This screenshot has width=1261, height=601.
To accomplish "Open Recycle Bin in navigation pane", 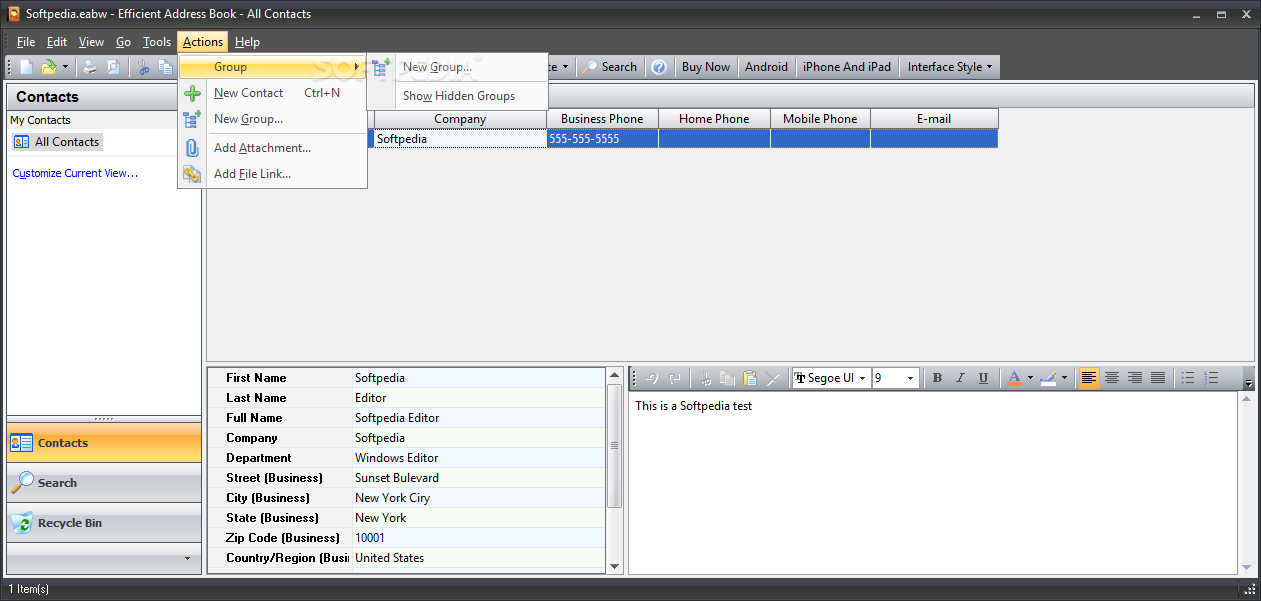I will [104, 523].
